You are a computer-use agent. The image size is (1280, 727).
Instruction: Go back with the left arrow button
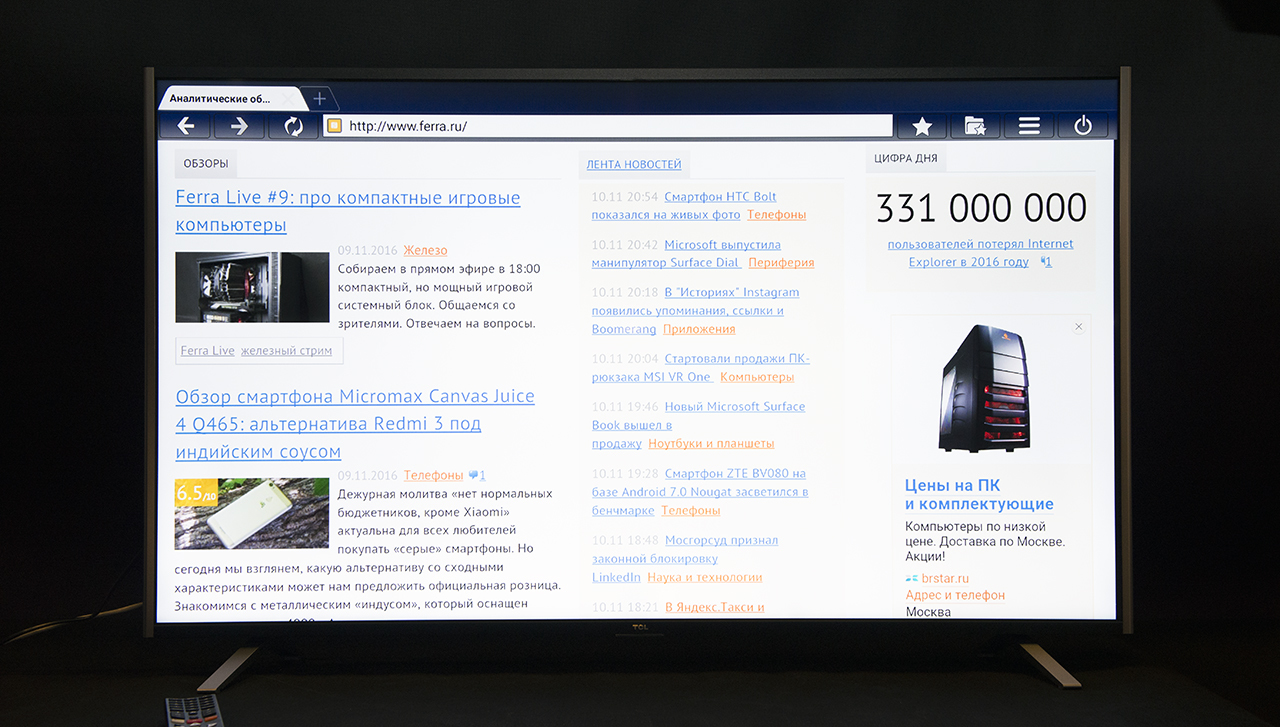186,126
